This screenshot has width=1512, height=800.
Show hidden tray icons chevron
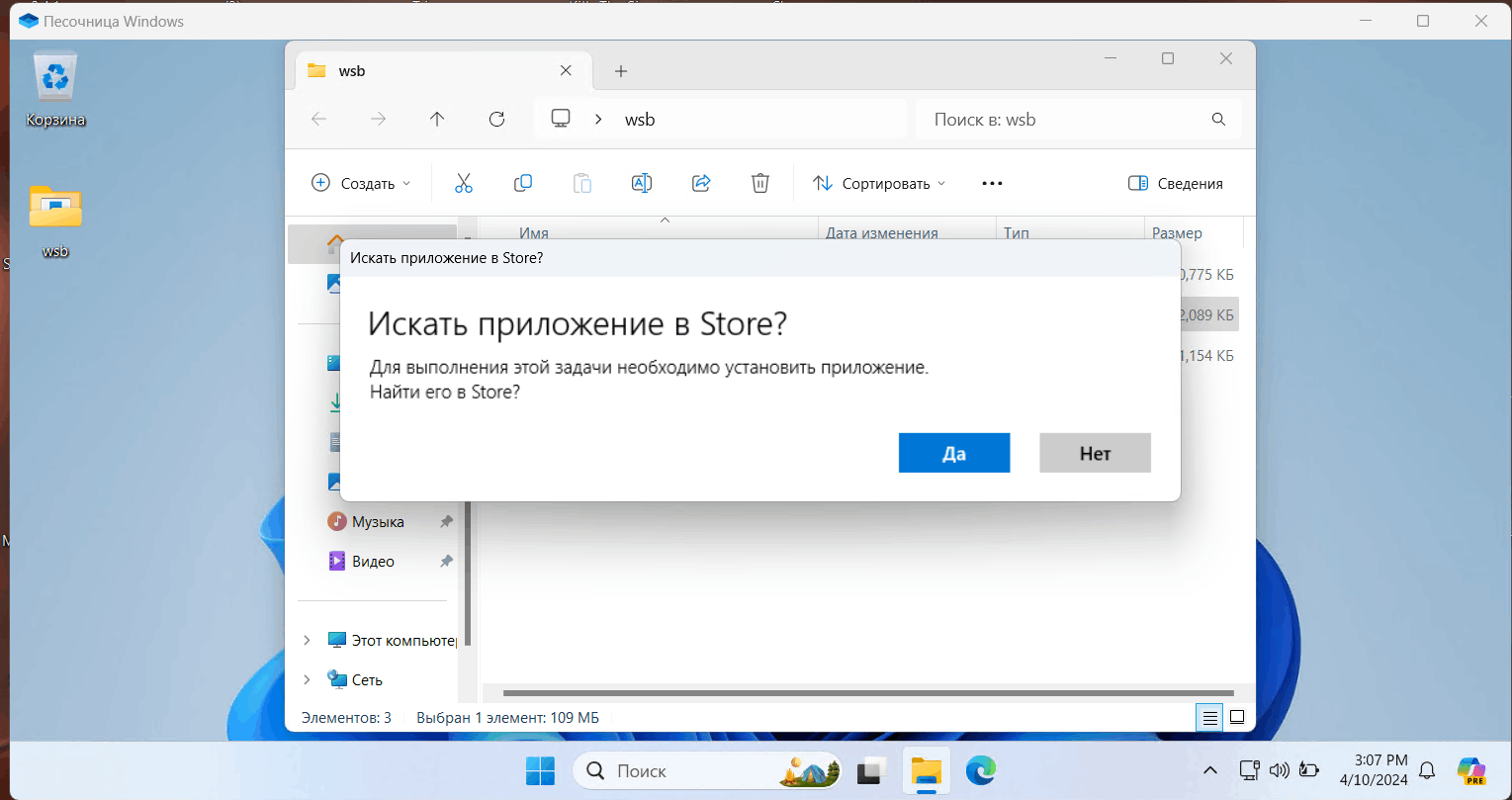[x=1209, y=770]
